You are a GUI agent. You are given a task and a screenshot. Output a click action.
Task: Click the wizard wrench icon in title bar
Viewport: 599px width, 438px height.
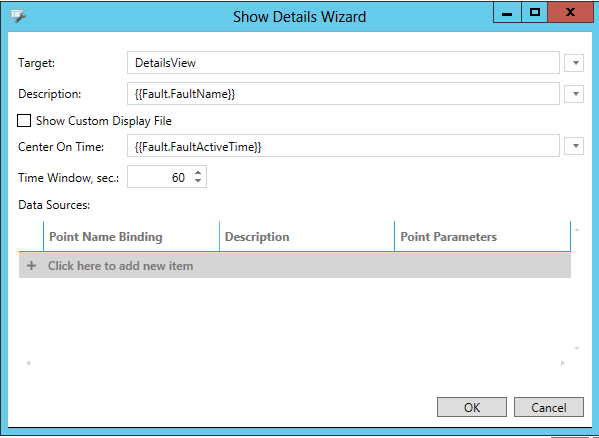point(18,16)
